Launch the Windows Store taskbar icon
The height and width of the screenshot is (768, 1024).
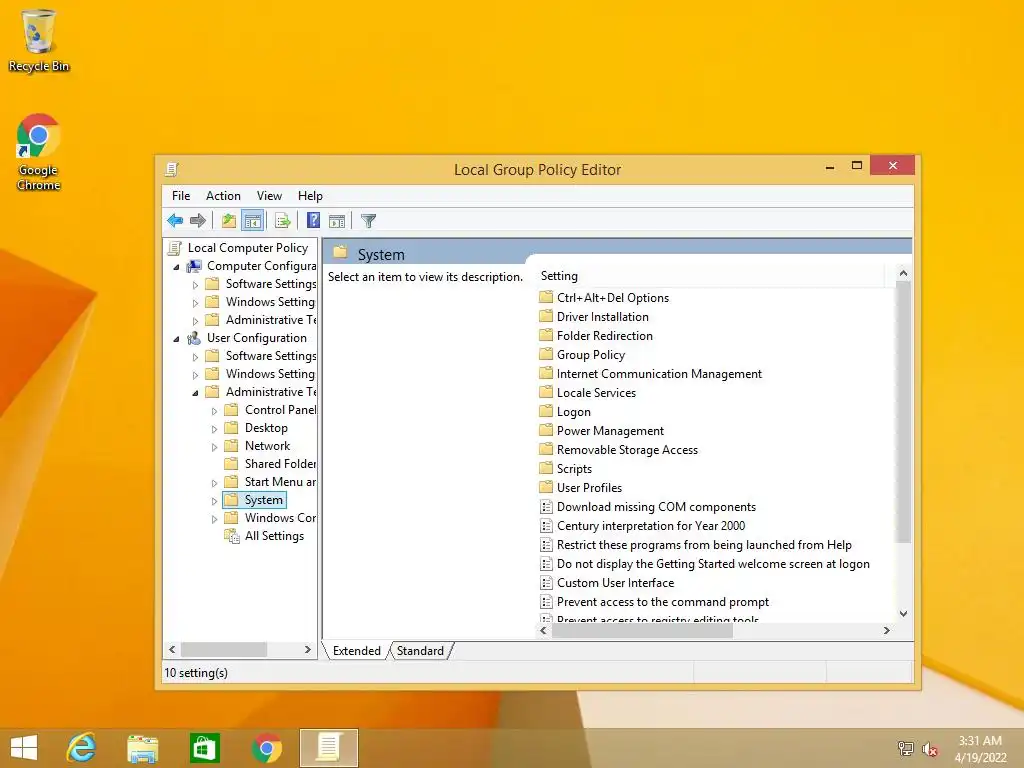[x=204, y=748]
